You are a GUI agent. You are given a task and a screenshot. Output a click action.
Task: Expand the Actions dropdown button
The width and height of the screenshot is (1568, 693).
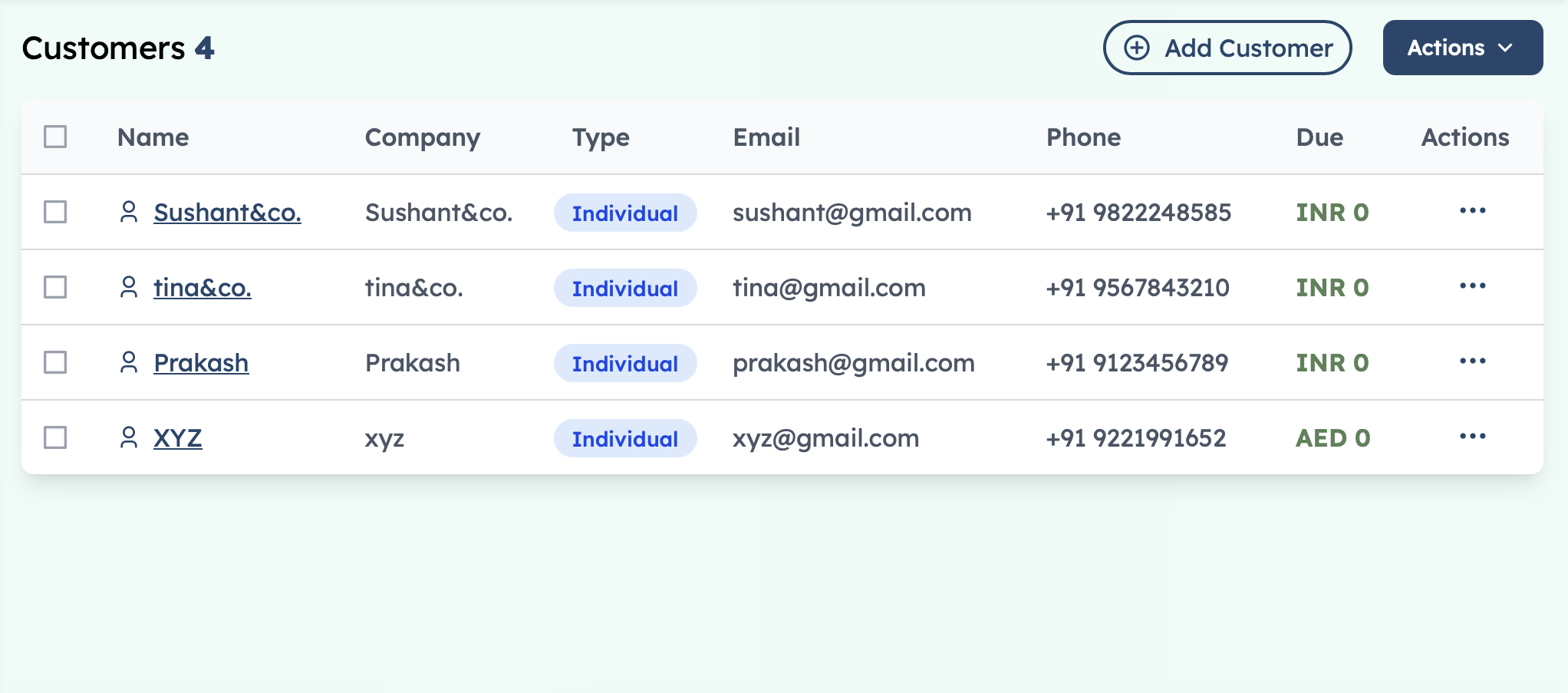[1462, 48]
